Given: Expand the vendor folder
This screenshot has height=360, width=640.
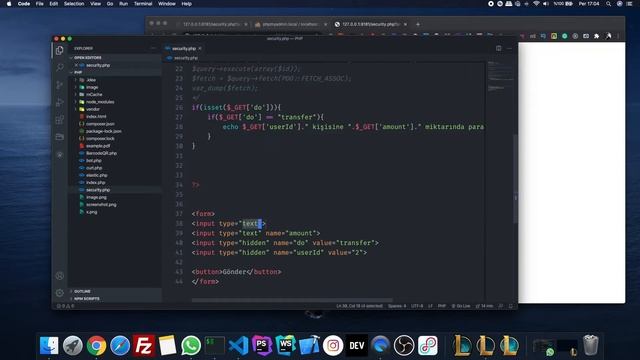Looking at the screenshot, I should point(93,109).
